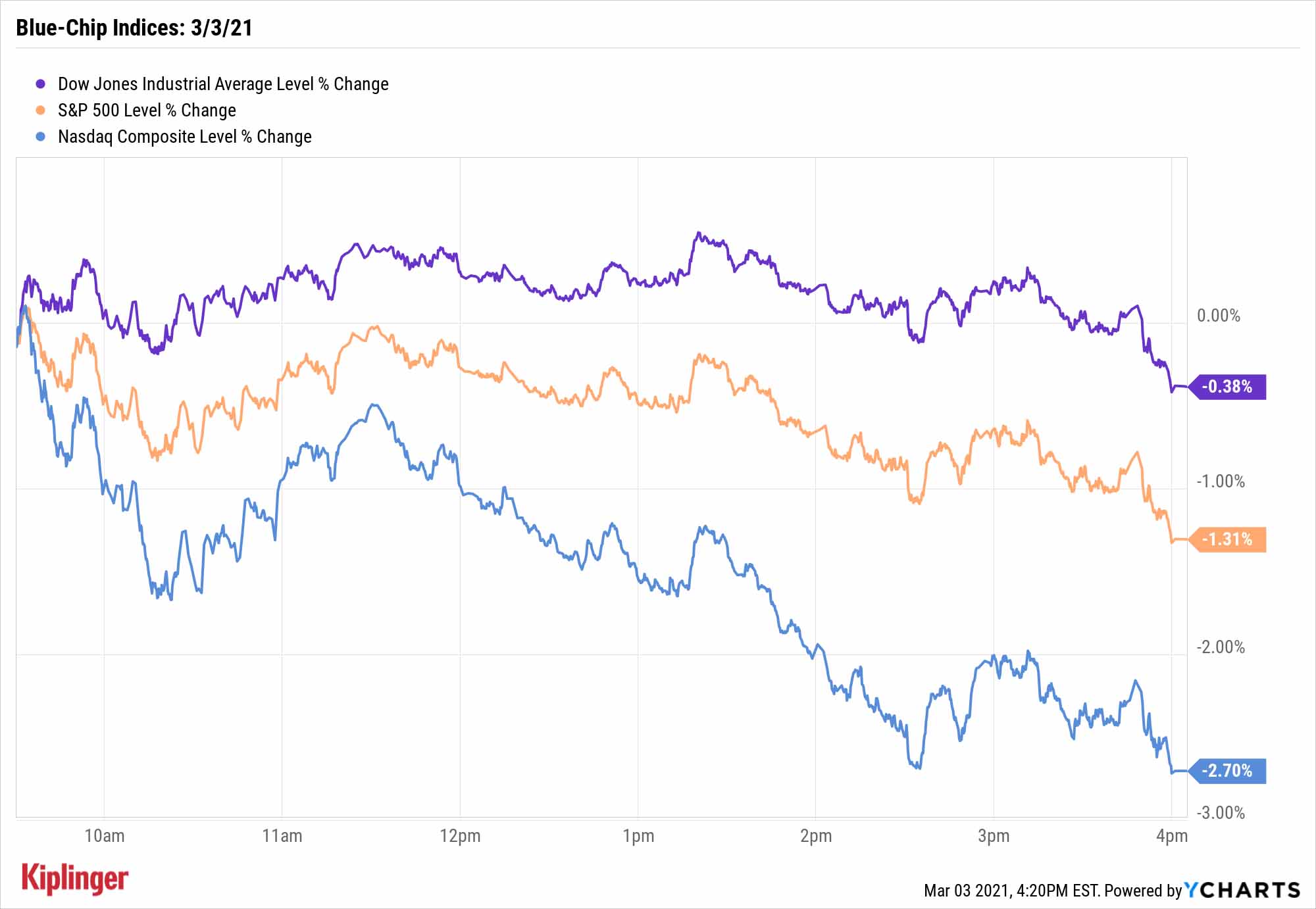Click the 4pm time axis label

(x=1172, y=836)
